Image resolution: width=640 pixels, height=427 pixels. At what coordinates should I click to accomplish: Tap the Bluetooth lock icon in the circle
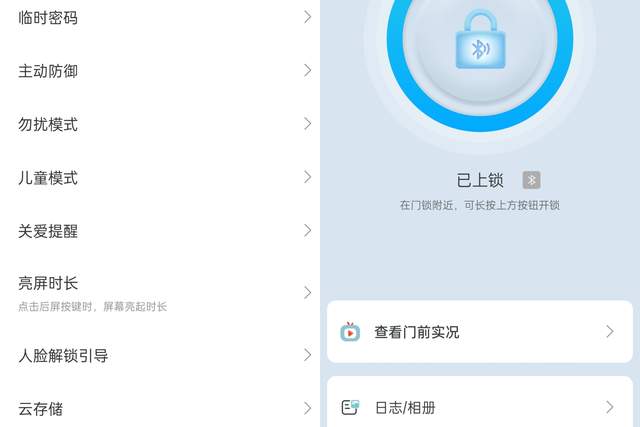pyautogui.click(x=480, y=40)
